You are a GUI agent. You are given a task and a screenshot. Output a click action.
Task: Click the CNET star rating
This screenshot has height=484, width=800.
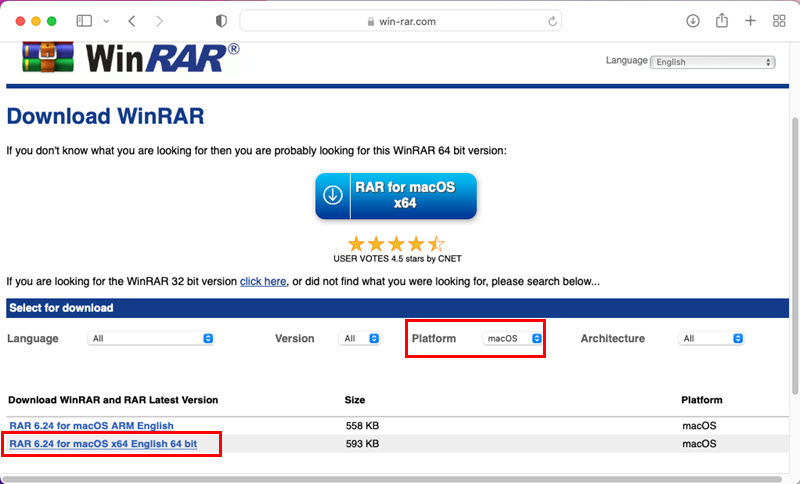point(396,244)
